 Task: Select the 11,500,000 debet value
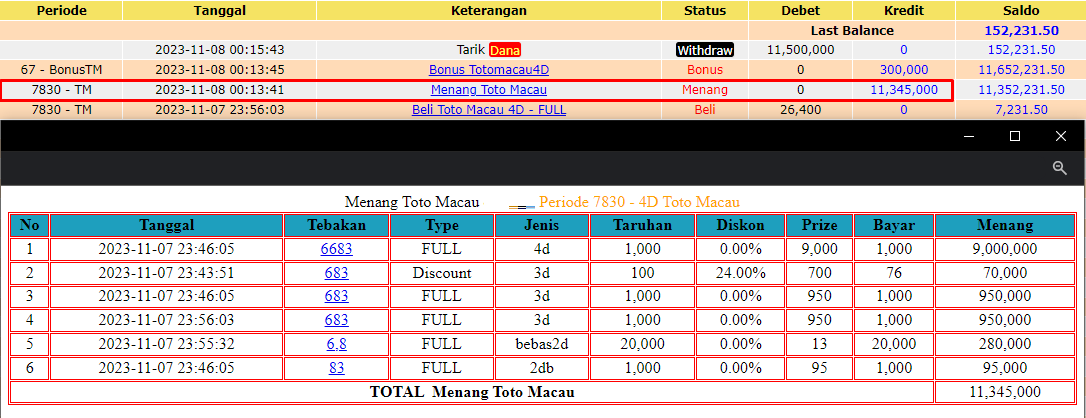[801, 51]
